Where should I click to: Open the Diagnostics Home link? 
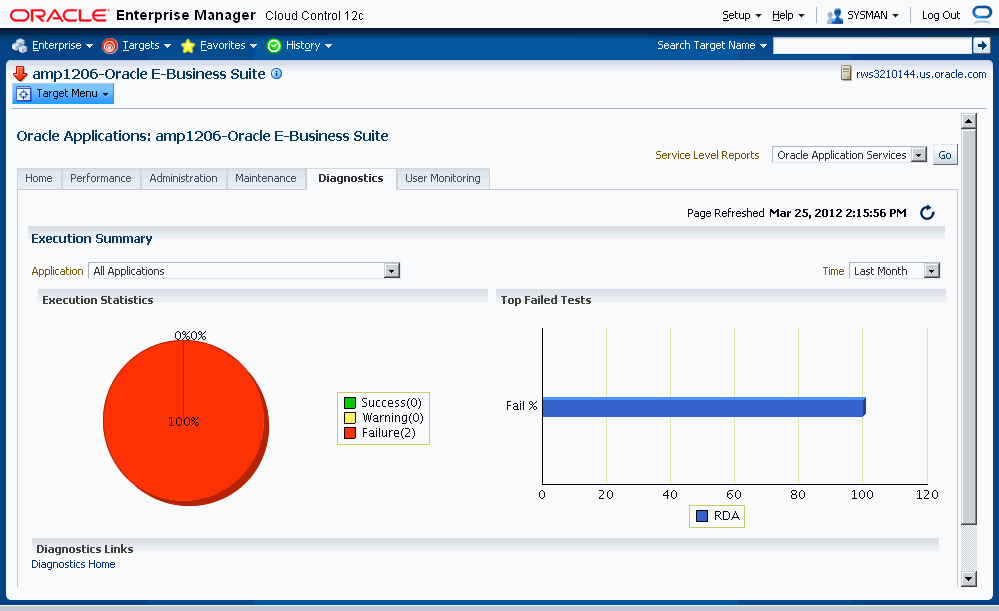[x=73, y=564]
